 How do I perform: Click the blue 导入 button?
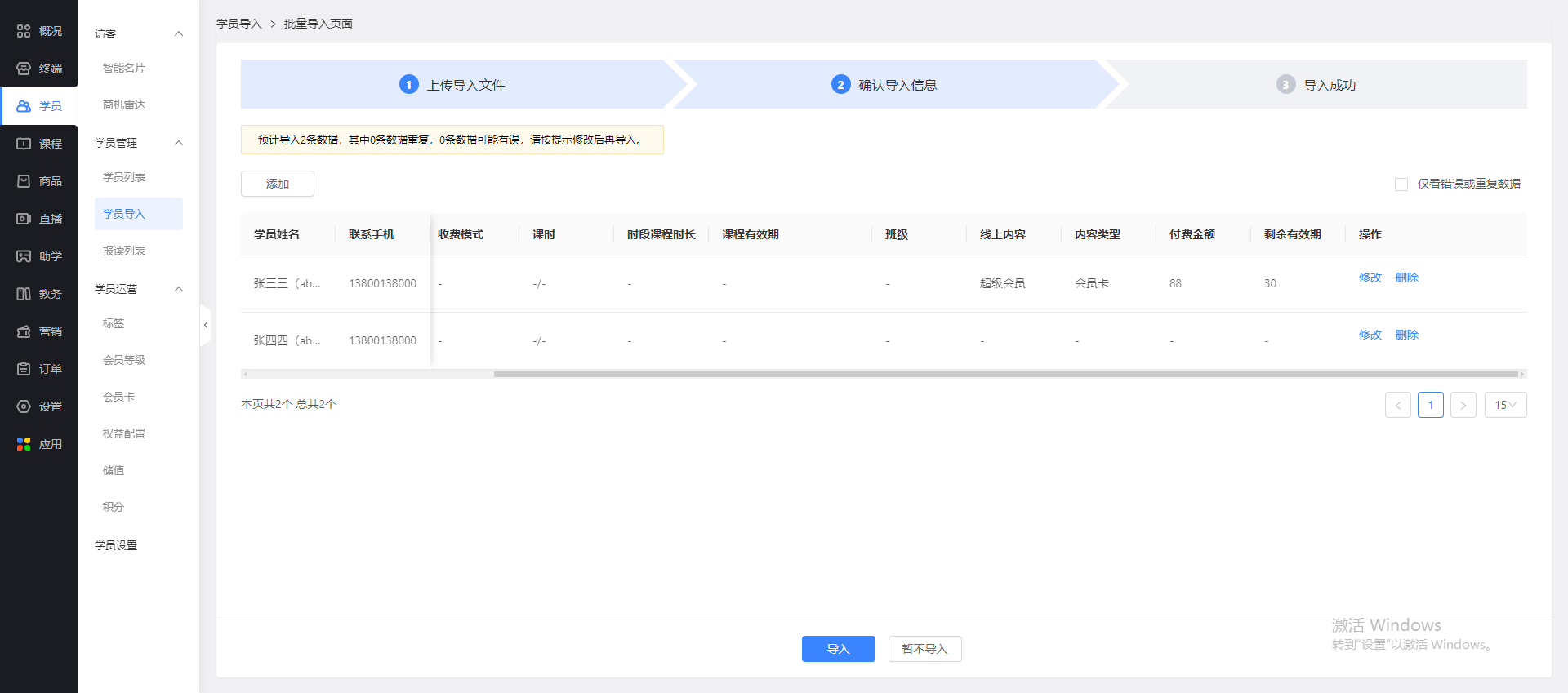(839, 649)
